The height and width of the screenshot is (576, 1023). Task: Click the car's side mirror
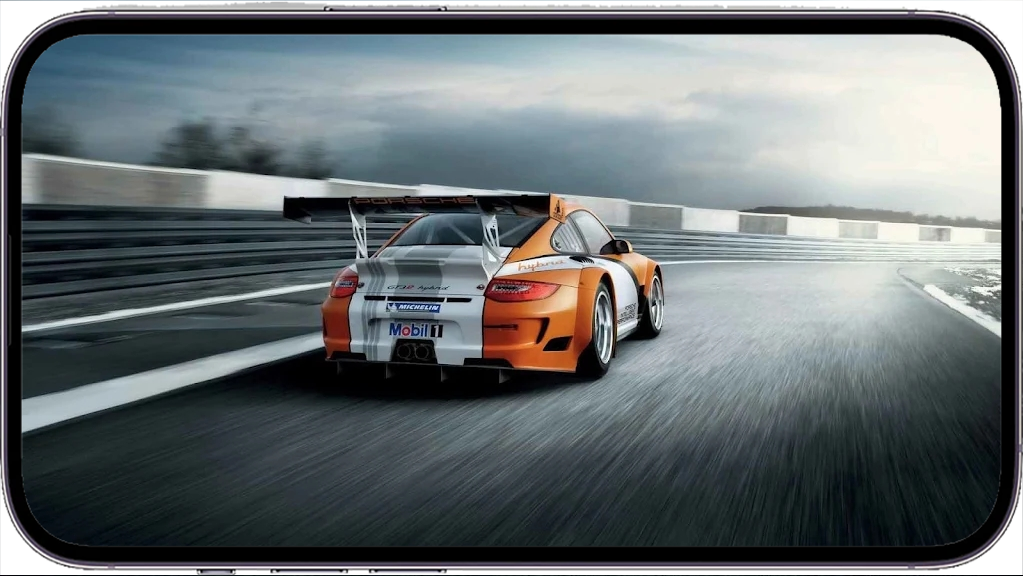click(x=620, y=246)
